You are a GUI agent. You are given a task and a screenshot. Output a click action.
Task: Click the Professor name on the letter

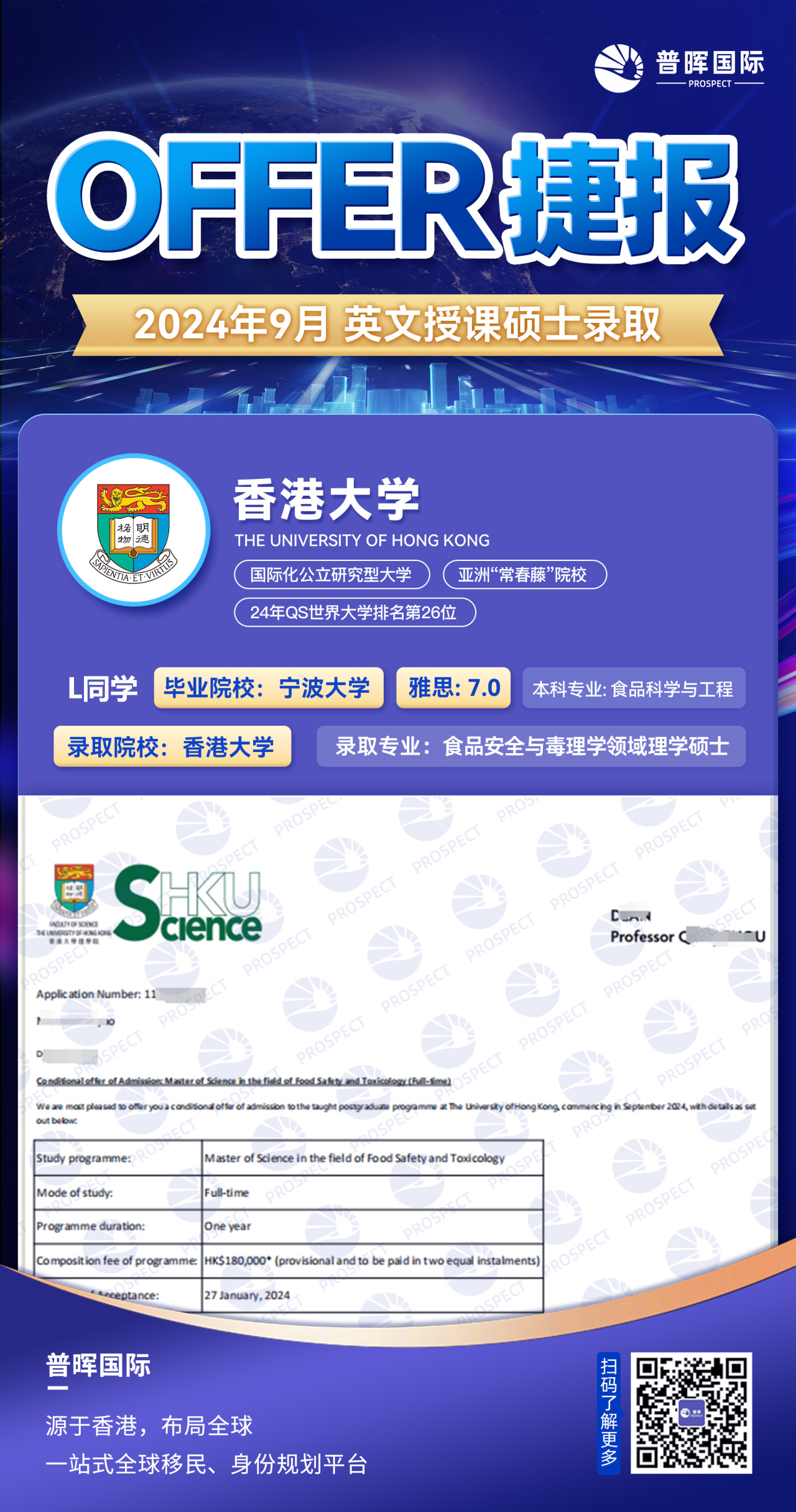point(688,936)
